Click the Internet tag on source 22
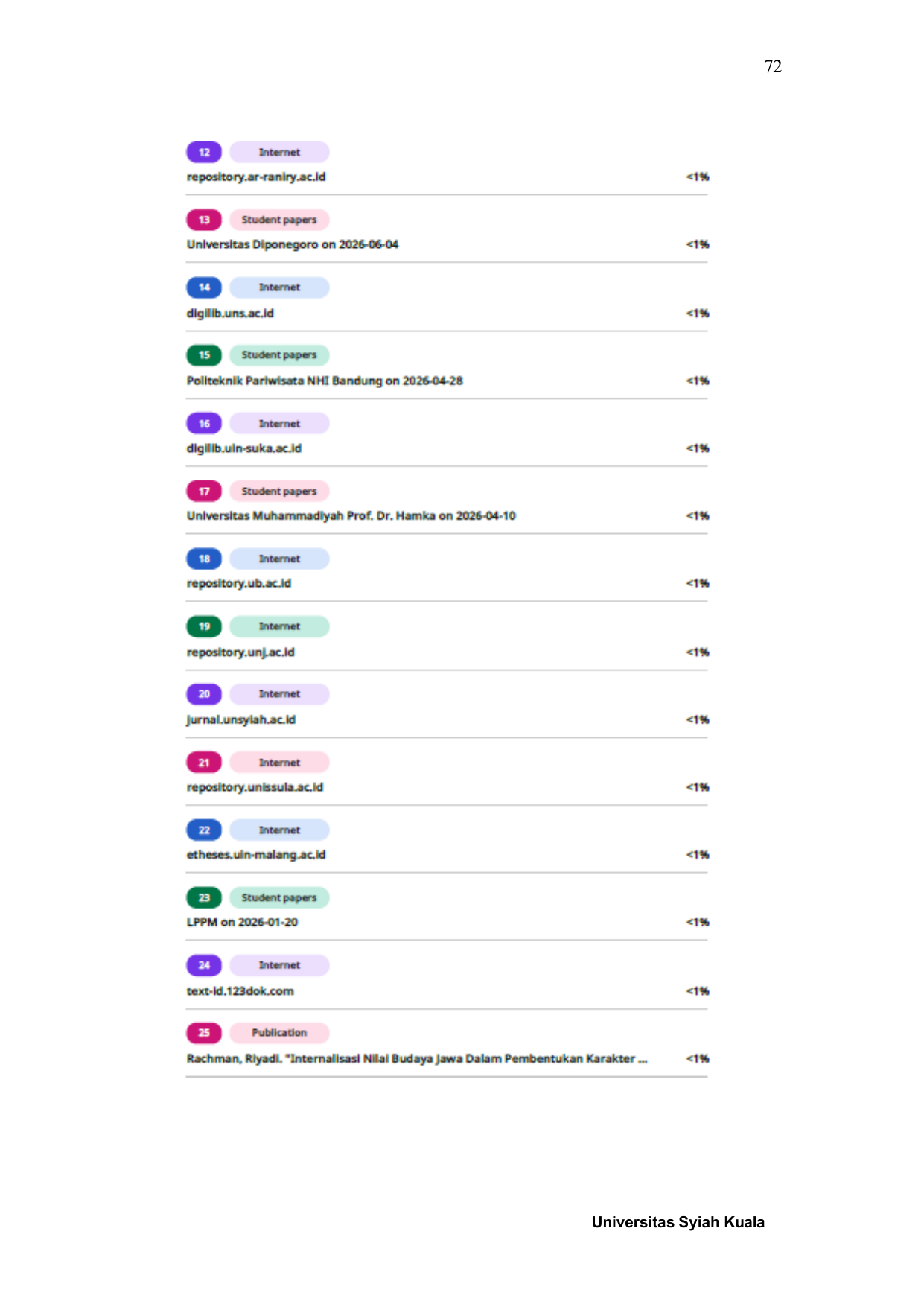Viewport: 924px width, 1307px height. click(x=279, y=830)
